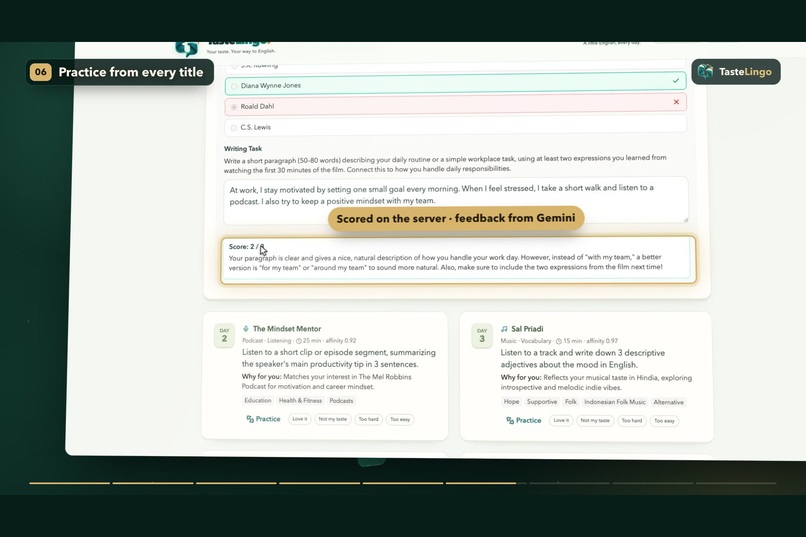This screenshot has height=537, width=806.
Task: Click the Education tag
Action: pos(258,400)
